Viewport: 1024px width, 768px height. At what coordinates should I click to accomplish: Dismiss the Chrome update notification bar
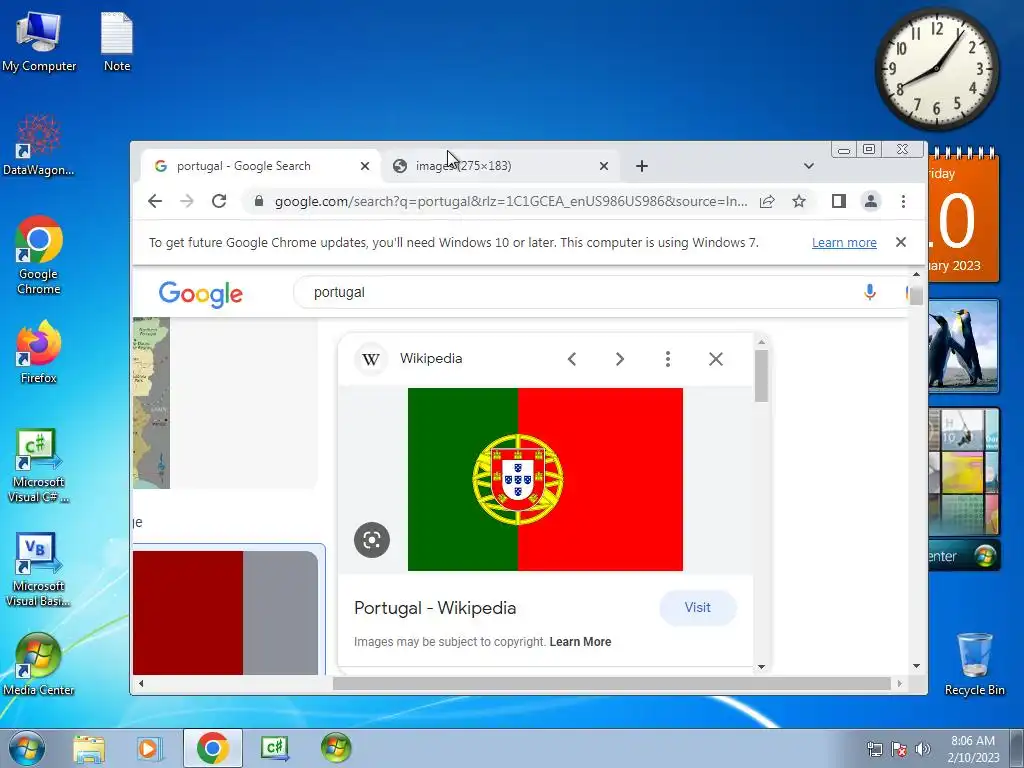(x=901, y=242)
